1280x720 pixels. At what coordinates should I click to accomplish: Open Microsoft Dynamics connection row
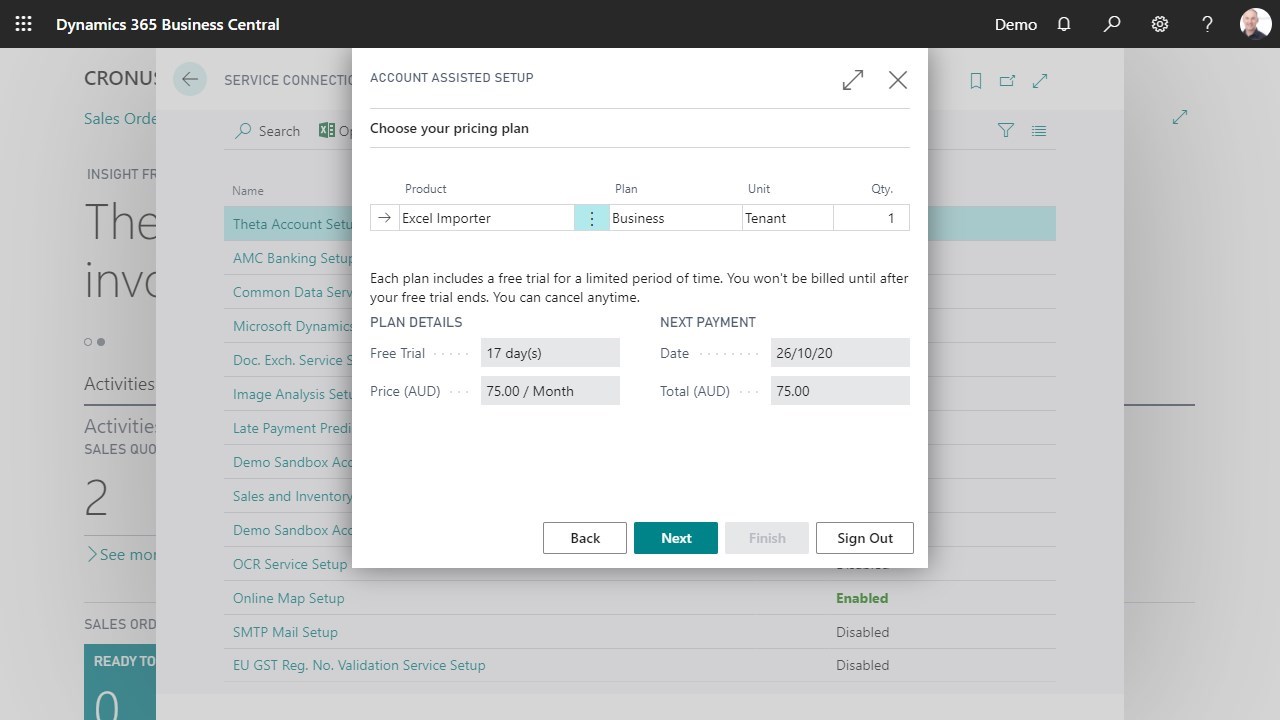292,326
